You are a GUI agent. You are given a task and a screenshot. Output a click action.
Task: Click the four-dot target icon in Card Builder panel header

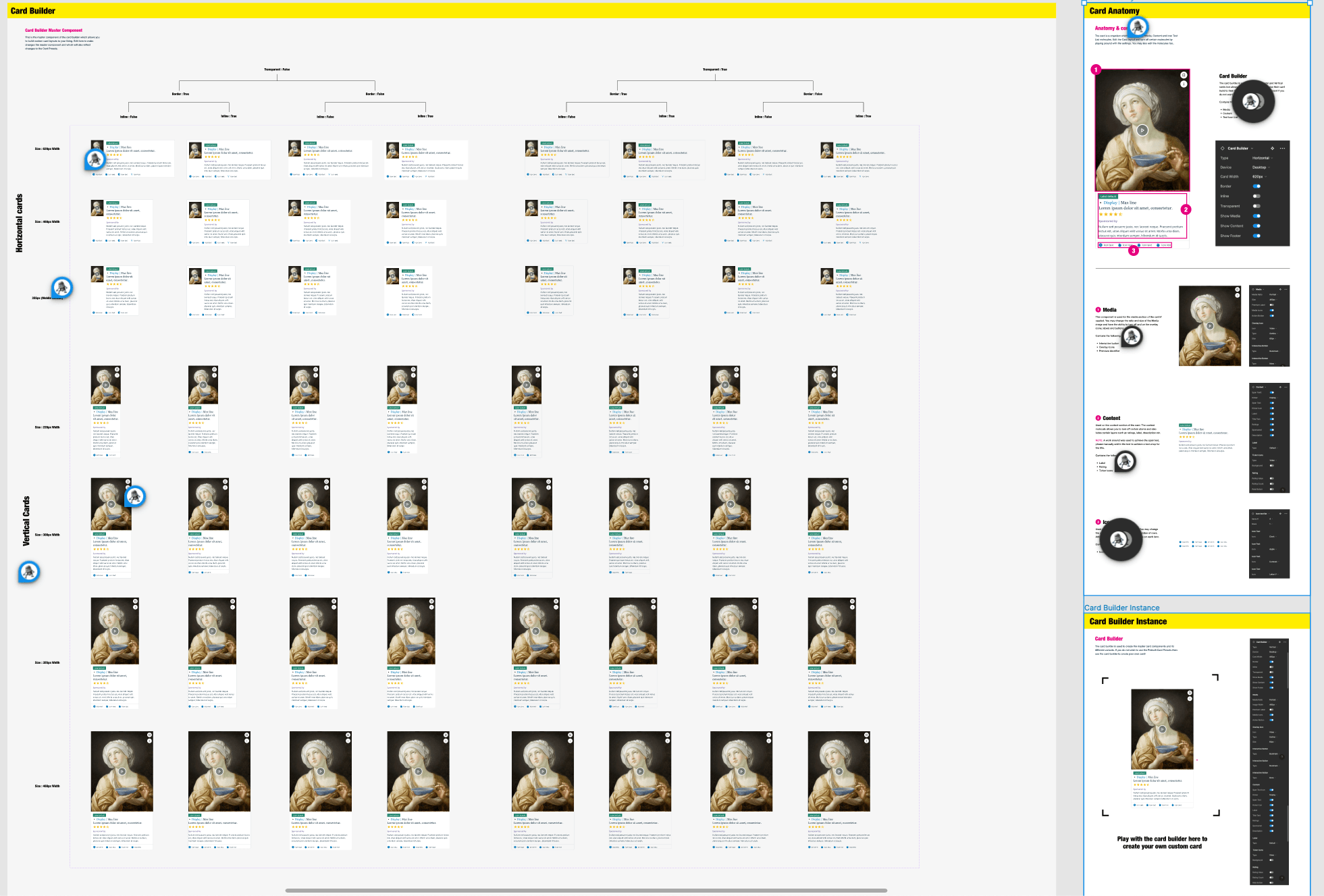(1272, 149)
